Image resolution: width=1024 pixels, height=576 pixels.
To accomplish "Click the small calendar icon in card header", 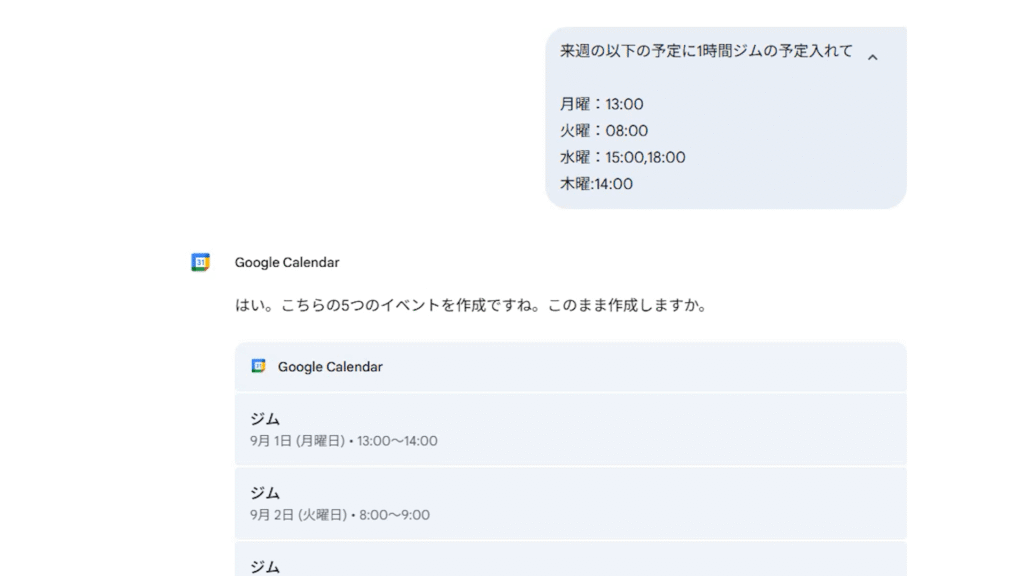I will (x=258, y=366).
